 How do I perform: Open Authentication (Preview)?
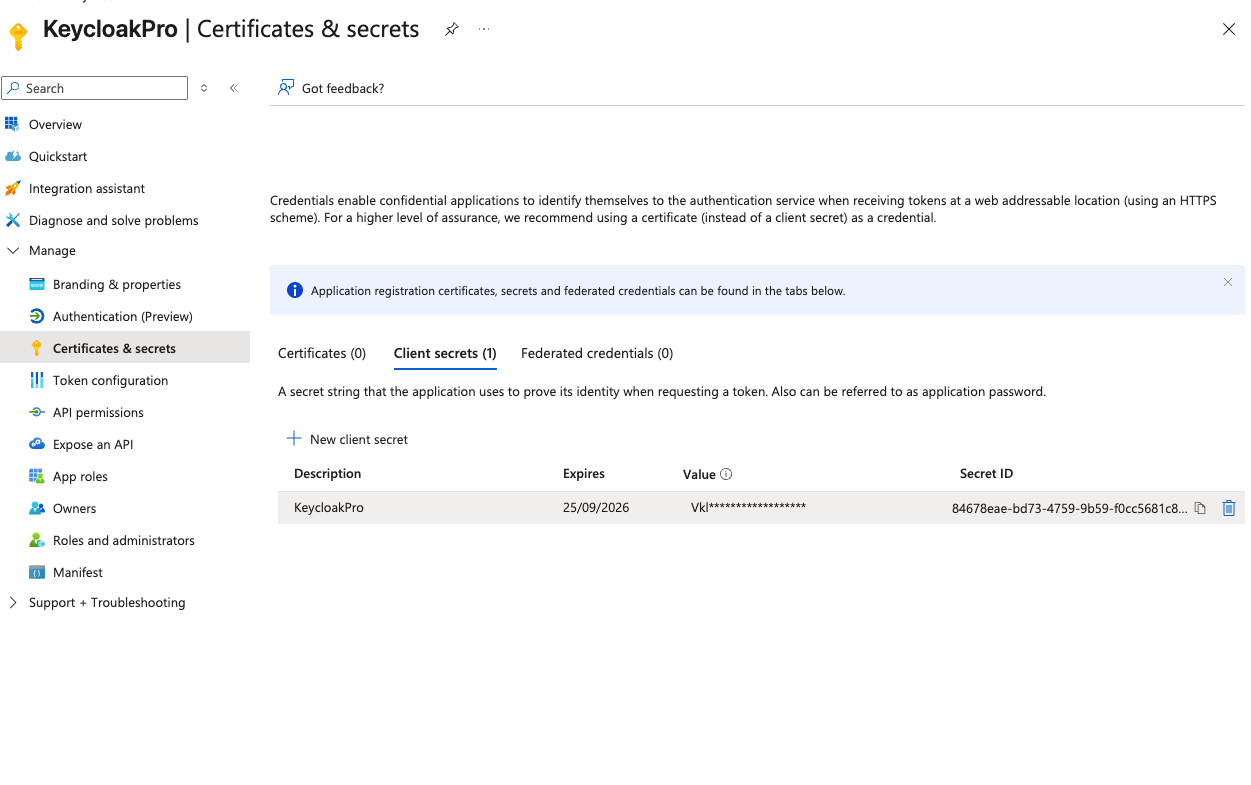tap(123, 316)
